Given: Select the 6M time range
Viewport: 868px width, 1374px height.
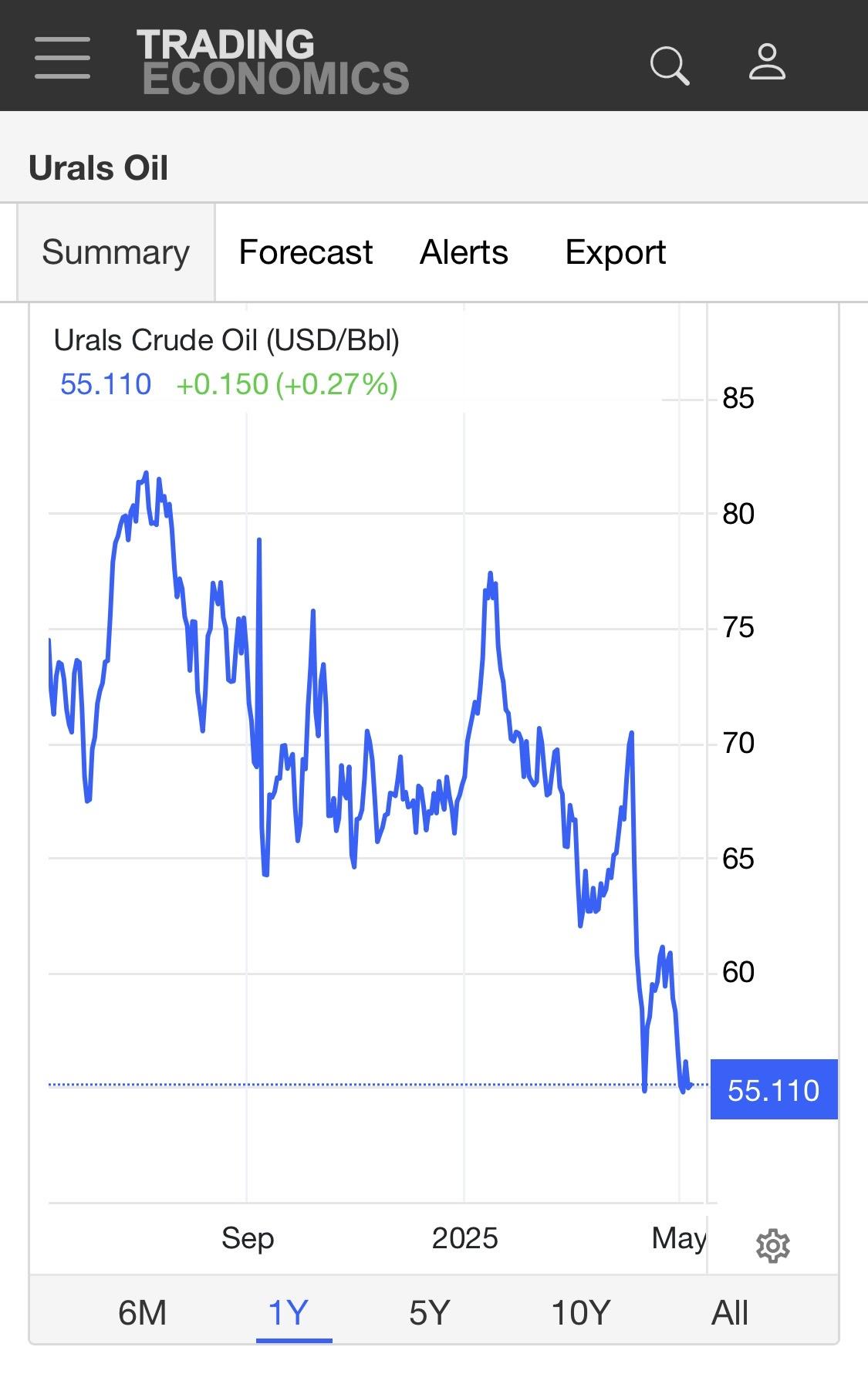Looking at the screenshot, I should point(142,1312).
